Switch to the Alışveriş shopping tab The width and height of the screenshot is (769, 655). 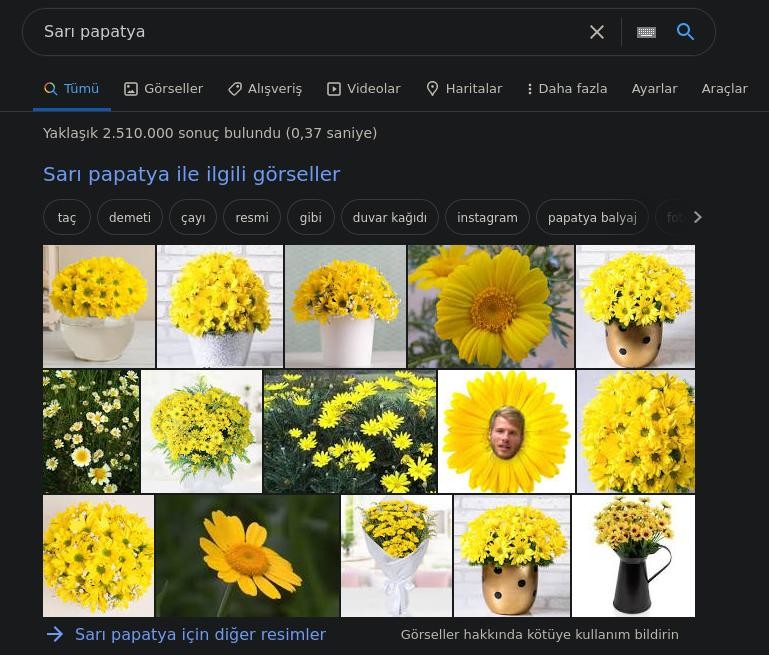point(265,89)
